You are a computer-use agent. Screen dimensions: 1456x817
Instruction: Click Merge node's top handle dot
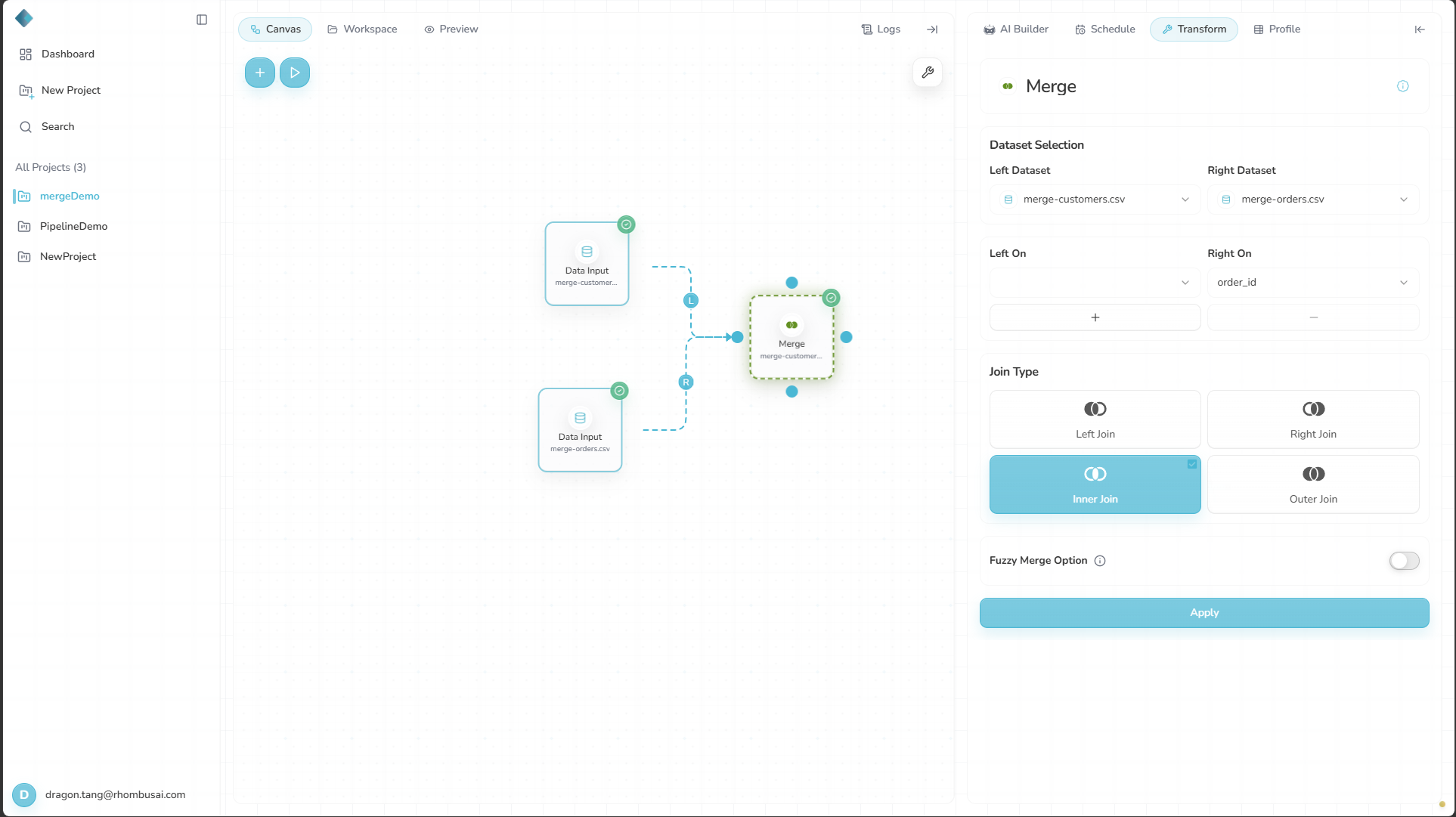(x=792, y=283)
